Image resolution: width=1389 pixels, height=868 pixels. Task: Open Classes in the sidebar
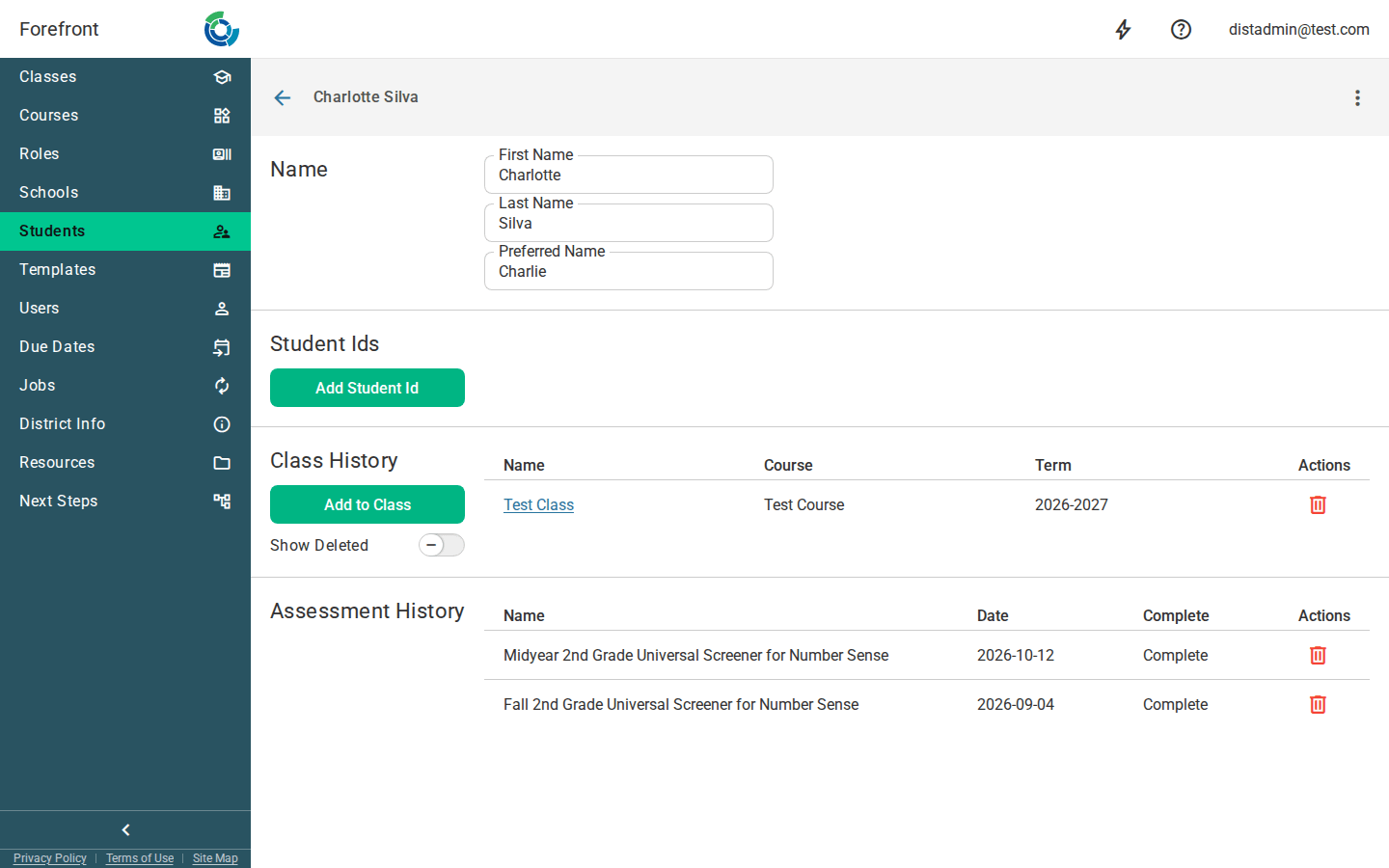pos(125,77)
